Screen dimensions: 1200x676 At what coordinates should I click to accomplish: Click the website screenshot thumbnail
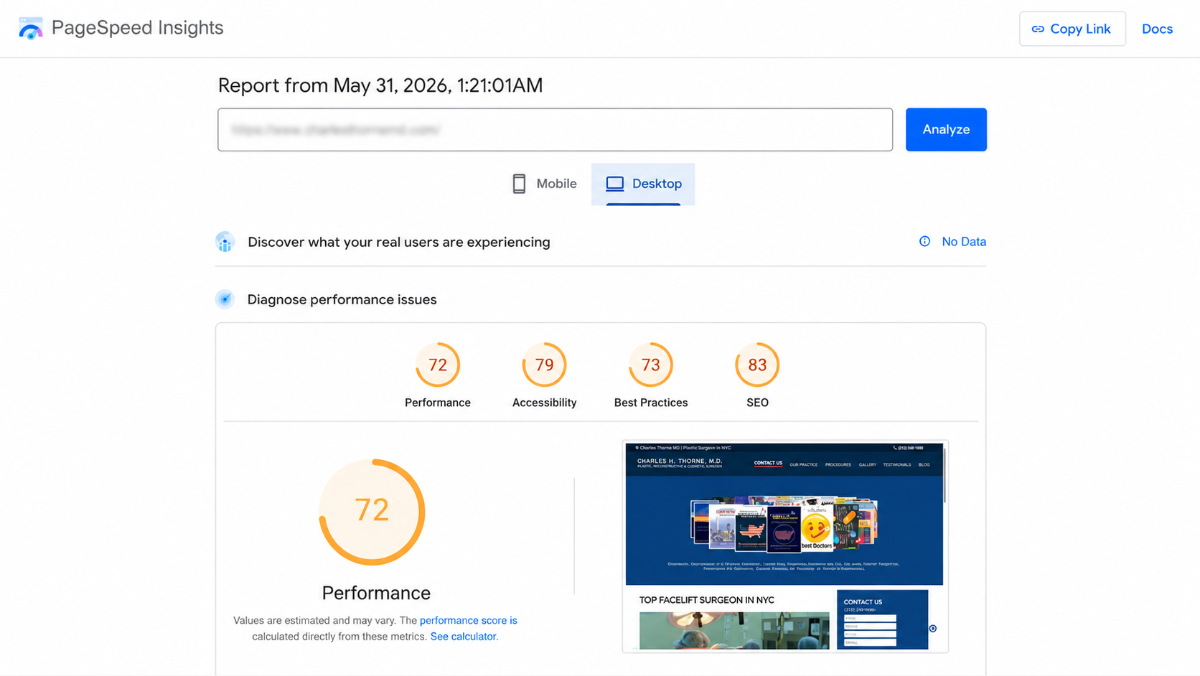point(785,547)
